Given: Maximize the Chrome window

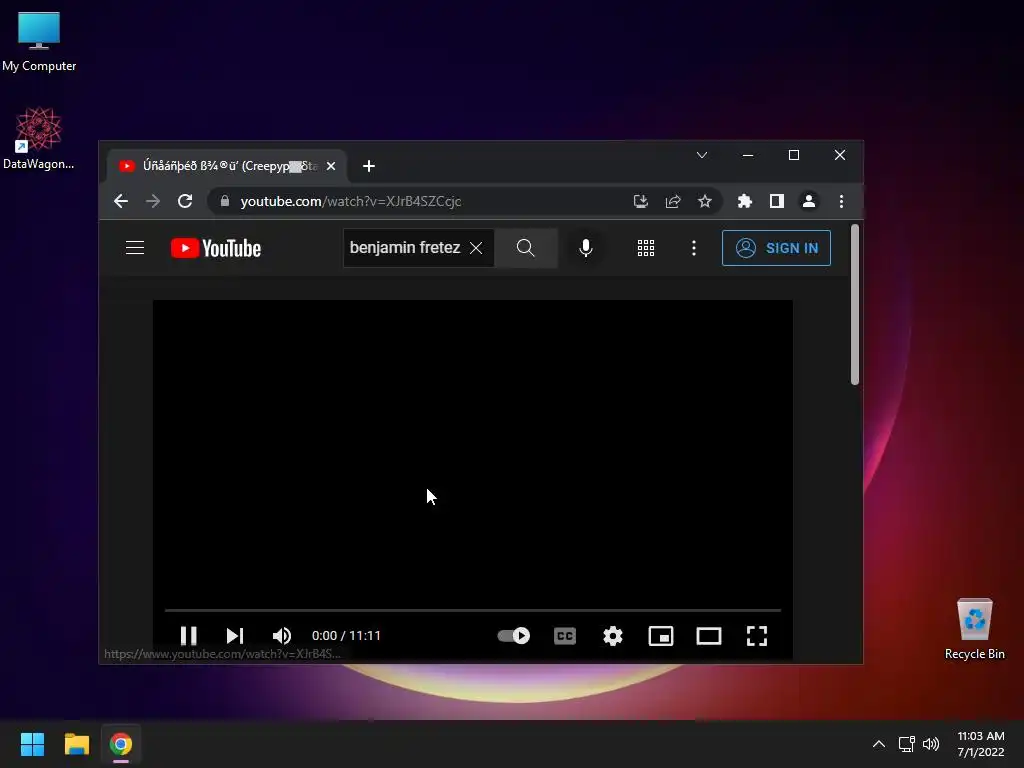Looking at the screenshot, I should click(x=793, y=155).
